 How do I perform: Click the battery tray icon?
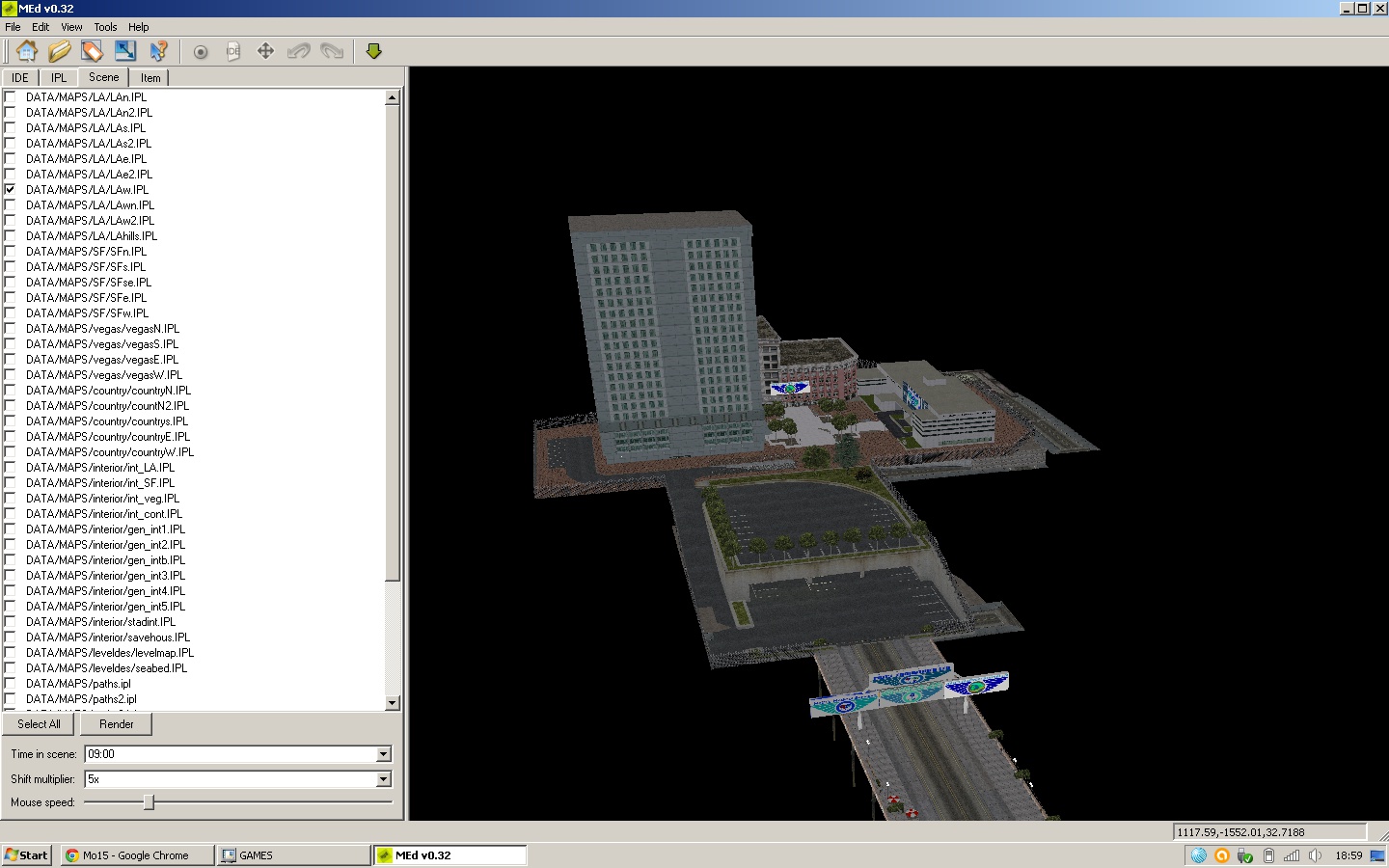click(x=1268, y=855)
